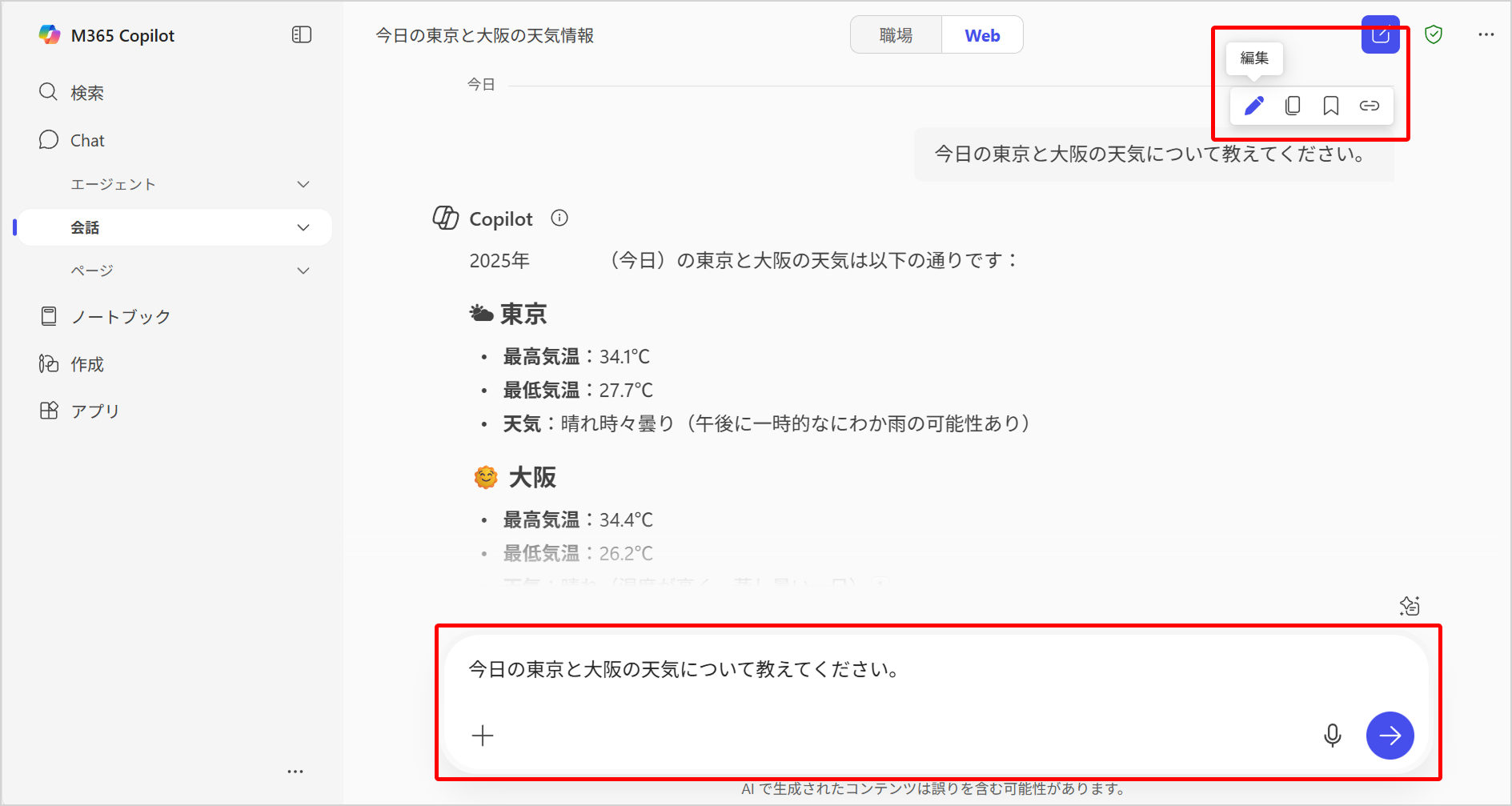1512x806 pixels.
Task: Bookmark the prompt message
Action: pyautogui.click(x=1331, y=106)
